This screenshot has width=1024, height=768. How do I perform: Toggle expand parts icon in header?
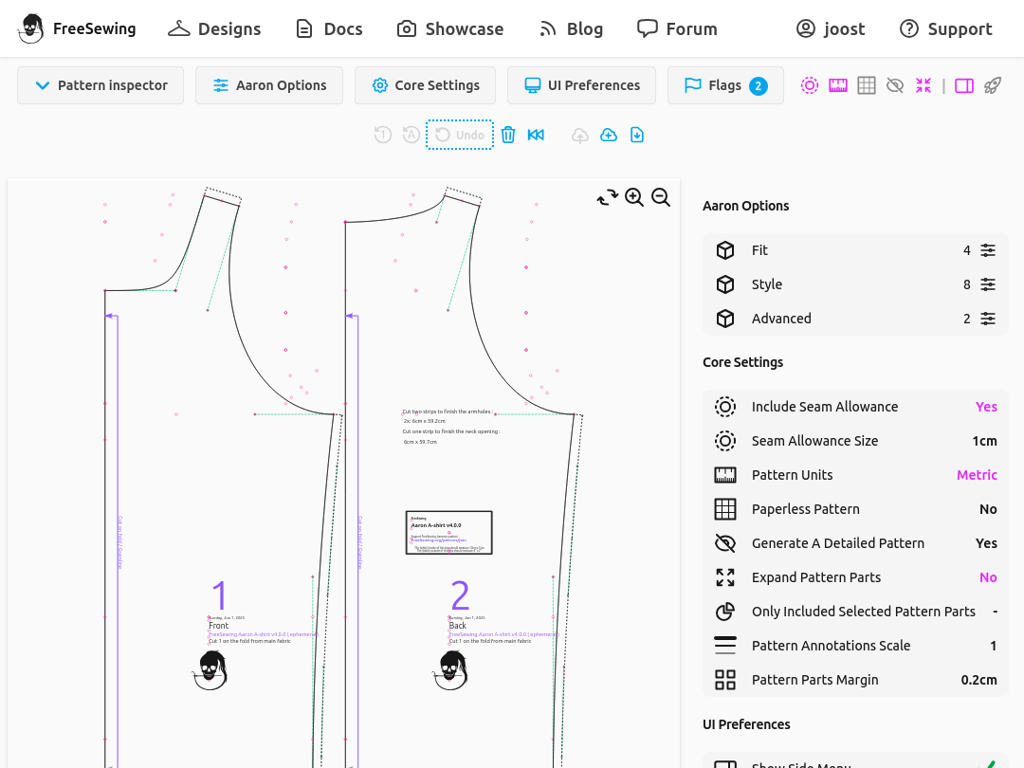point(923,86)
